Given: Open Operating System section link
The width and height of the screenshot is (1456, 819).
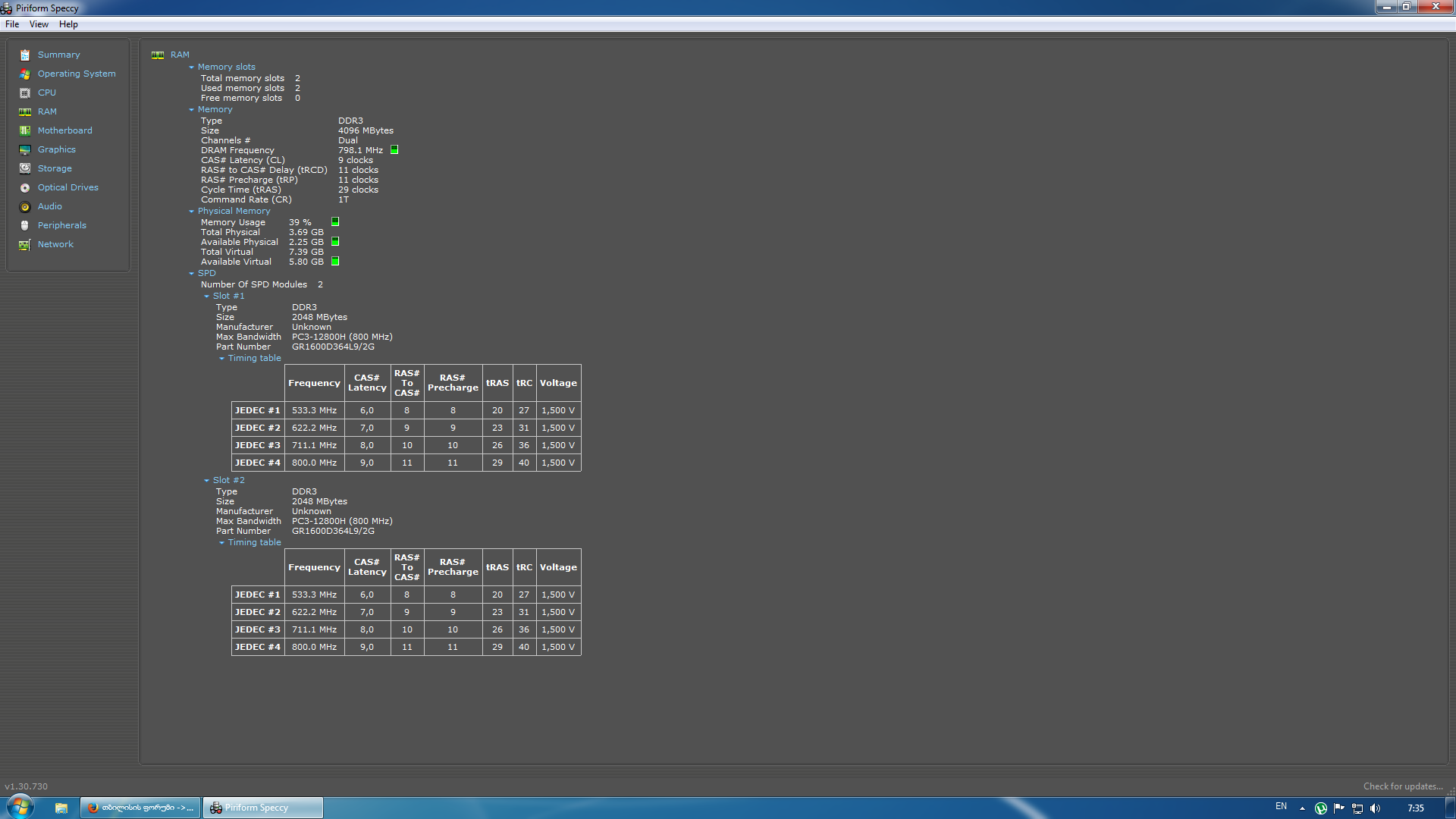Looking at the screenshot, I should (77, 74).
